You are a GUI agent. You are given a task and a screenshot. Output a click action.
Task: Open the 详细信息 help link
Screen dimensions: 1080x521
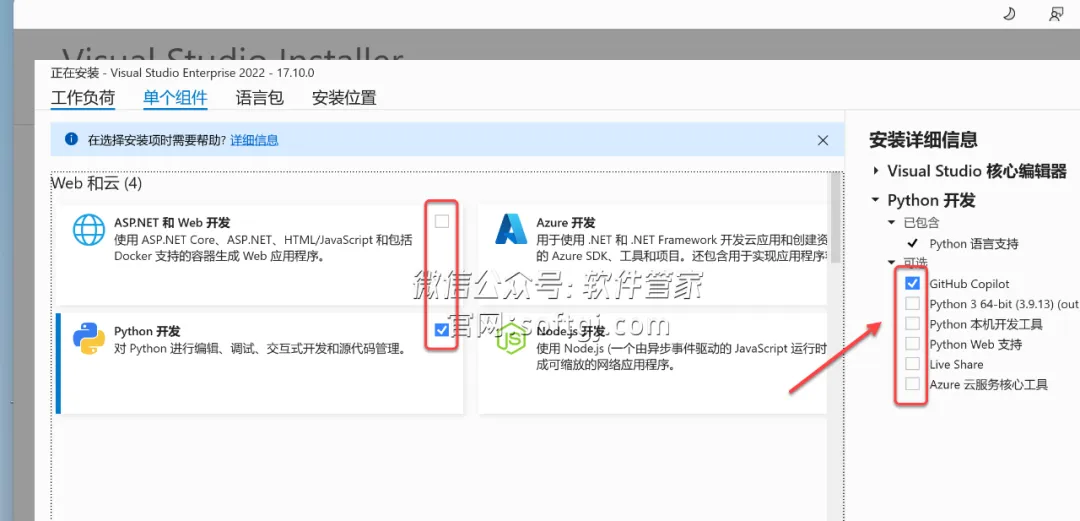(x=254, y=140)
